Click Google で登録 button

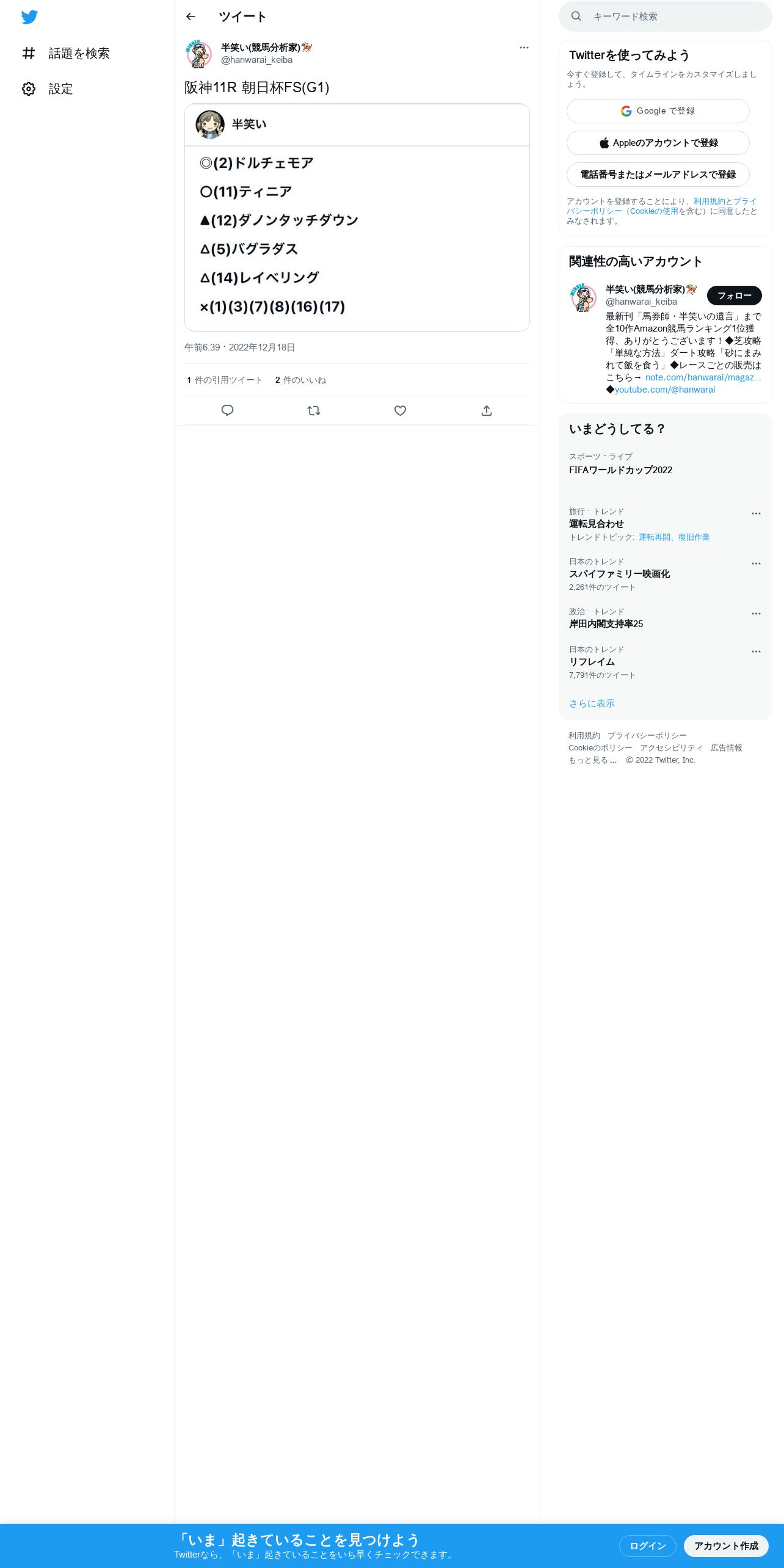(x=658, y=111)
